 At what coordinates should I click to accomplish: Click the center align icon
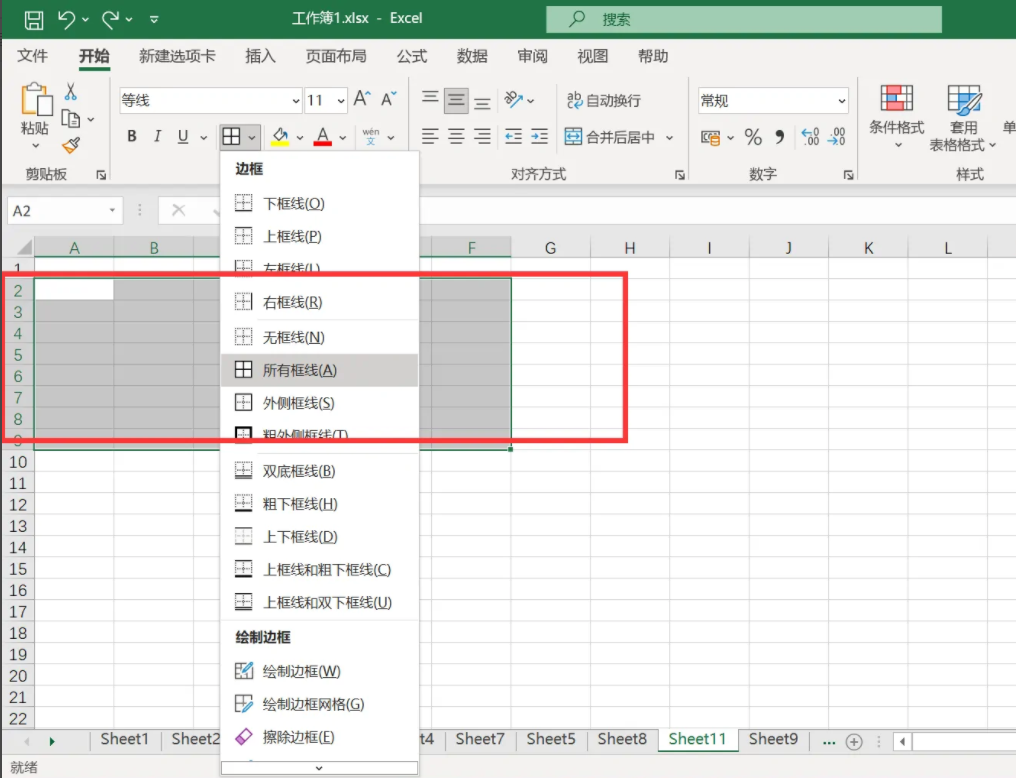coord(456,137)
